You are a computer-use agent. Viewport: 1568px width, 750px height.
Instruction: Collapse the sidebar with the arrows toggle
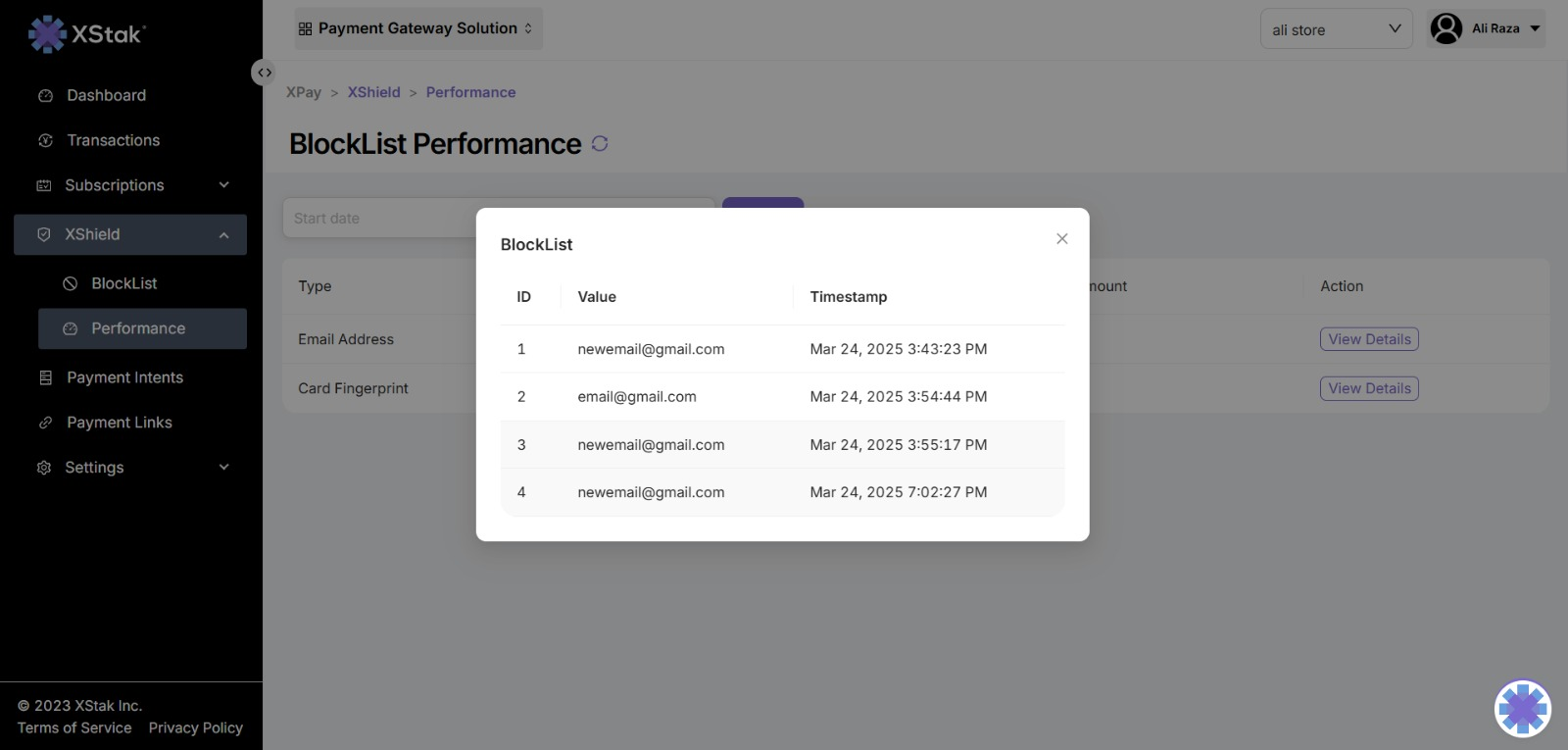pos(264,73)
